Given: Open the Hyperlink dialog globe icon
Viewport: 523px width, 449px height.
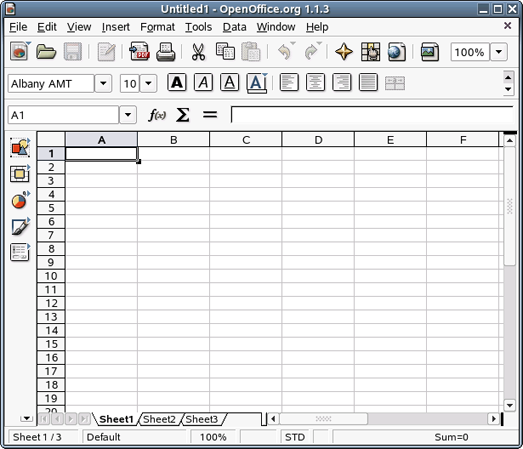Looking at the screenshot, I should 397,52.
